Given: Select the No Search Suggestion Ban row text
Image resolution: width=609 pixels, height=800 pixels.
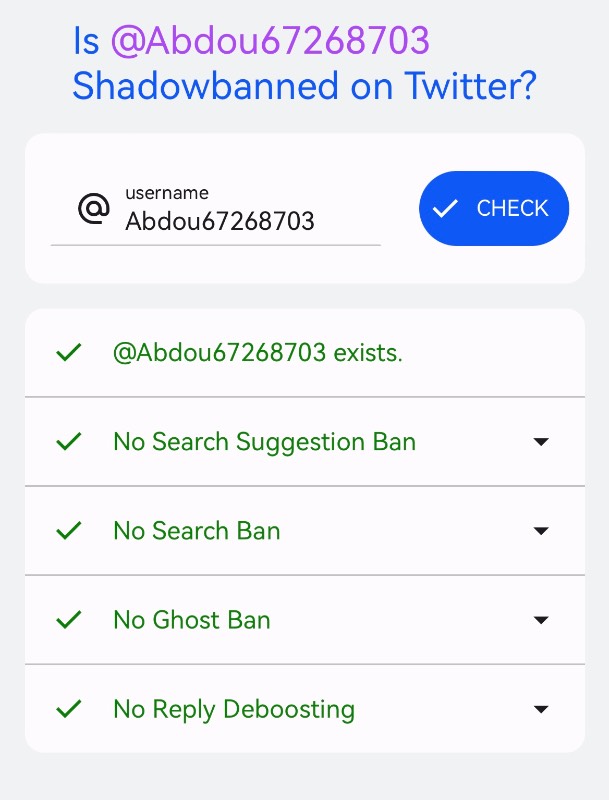Looking at the screenshot, I should [x=264, y=442].
